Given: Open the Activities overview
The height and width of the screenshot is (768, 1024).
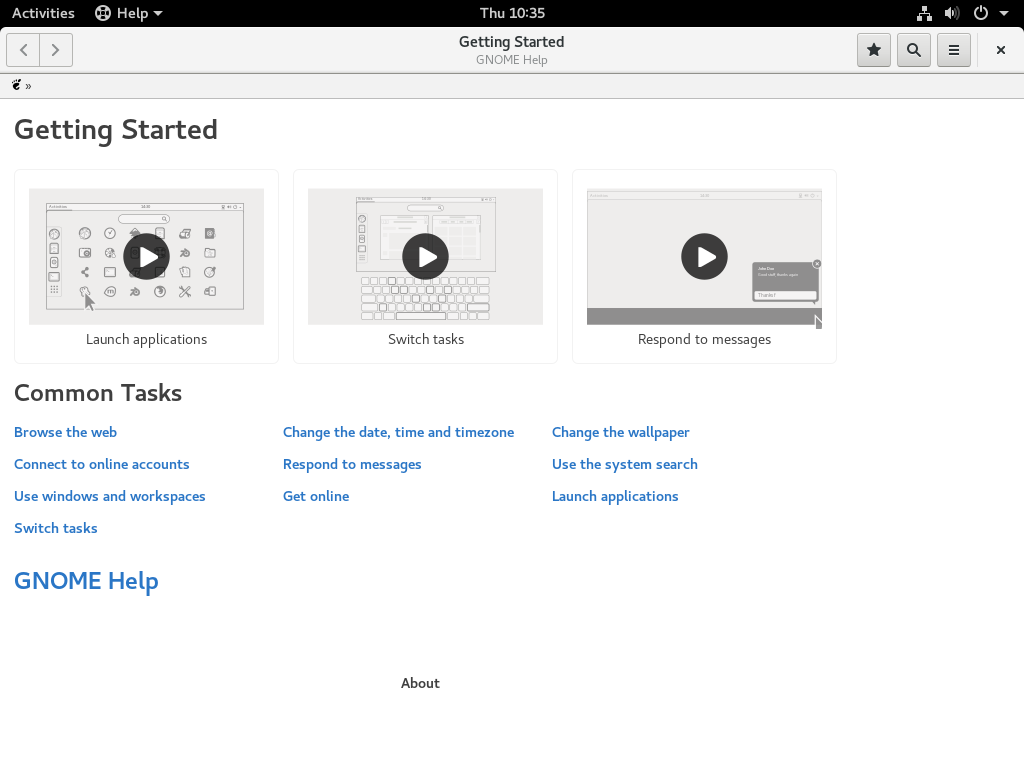Looking at the screenshot, I should click(43, 13).
